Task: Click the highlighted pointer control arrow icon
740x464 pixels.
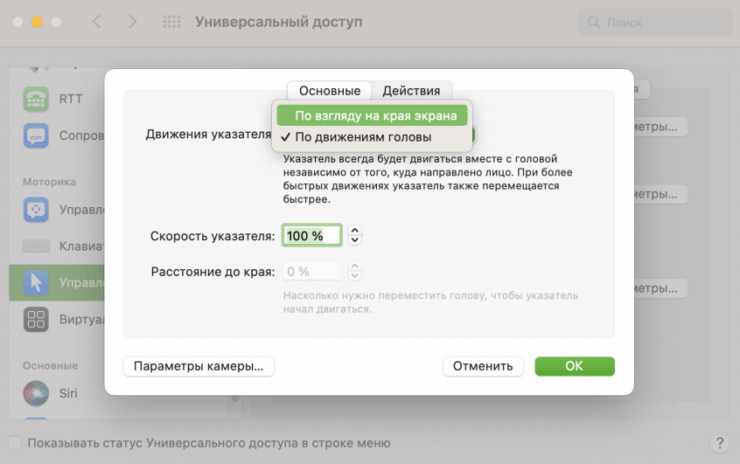Action: [x=36, y=283]
